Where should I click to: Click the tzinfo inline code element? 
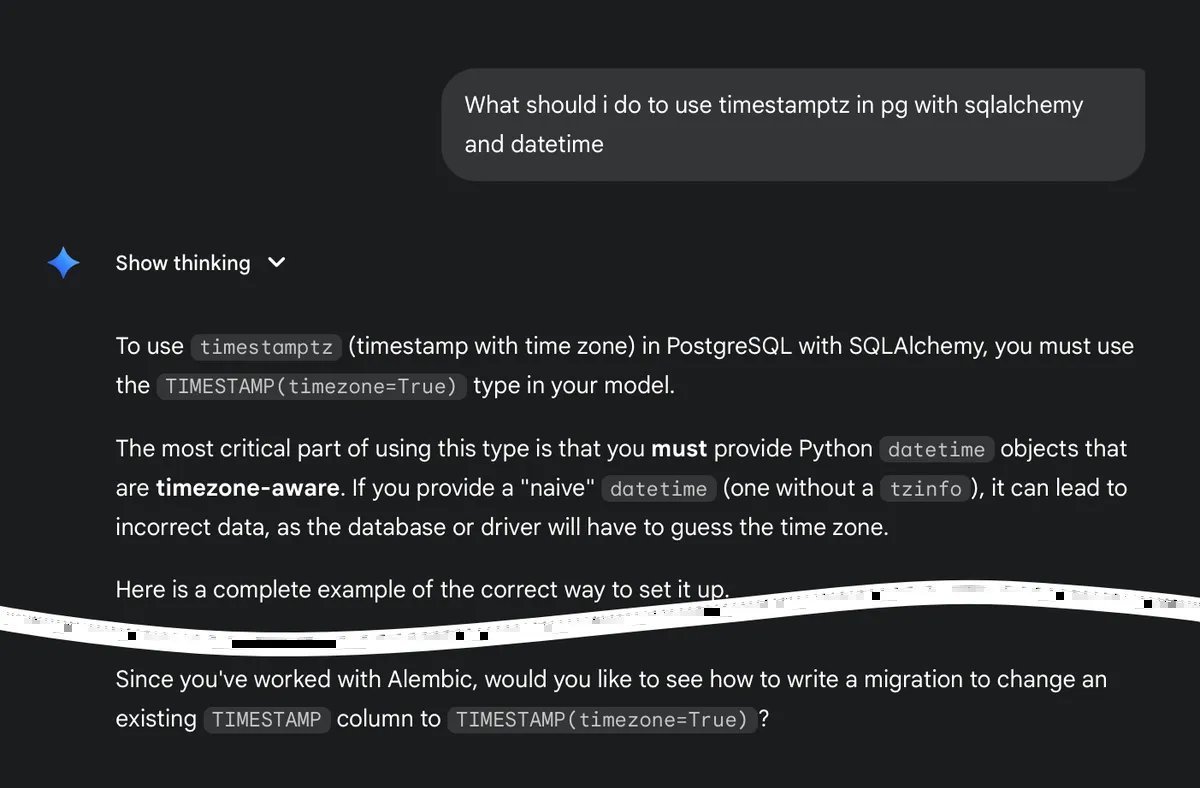[925, 489]
